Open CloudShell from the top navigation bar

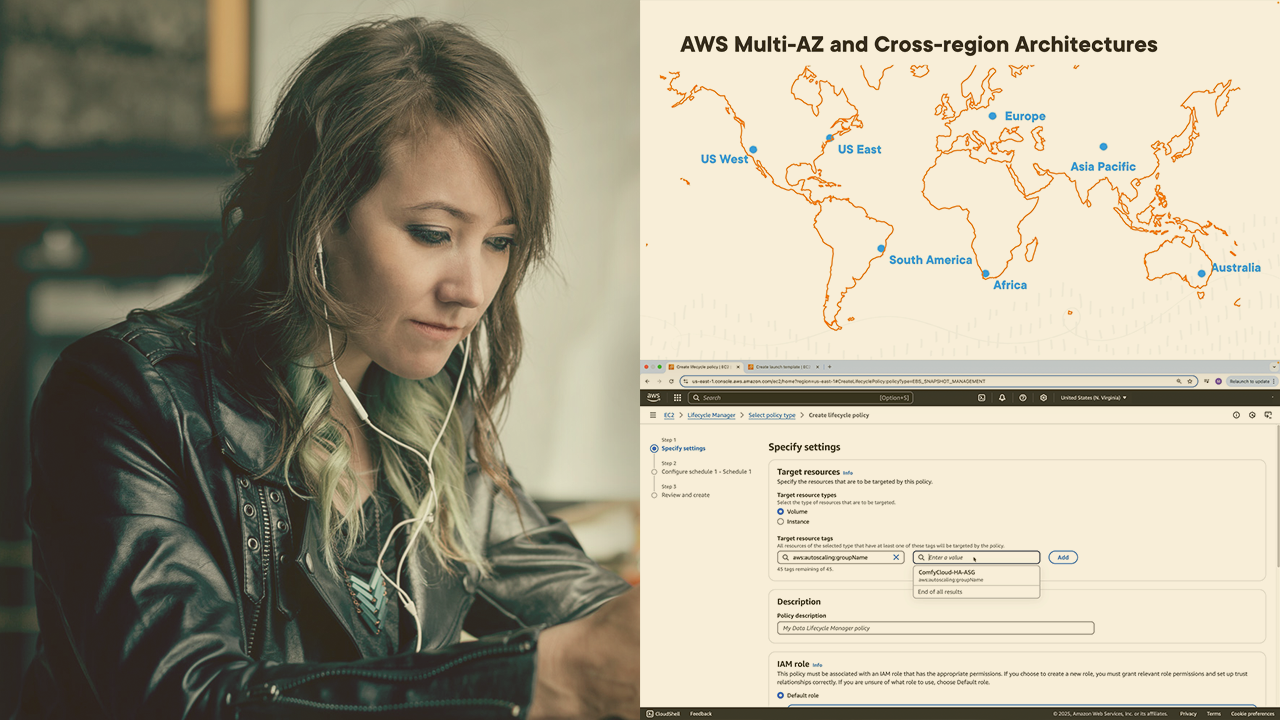point(981,397)
